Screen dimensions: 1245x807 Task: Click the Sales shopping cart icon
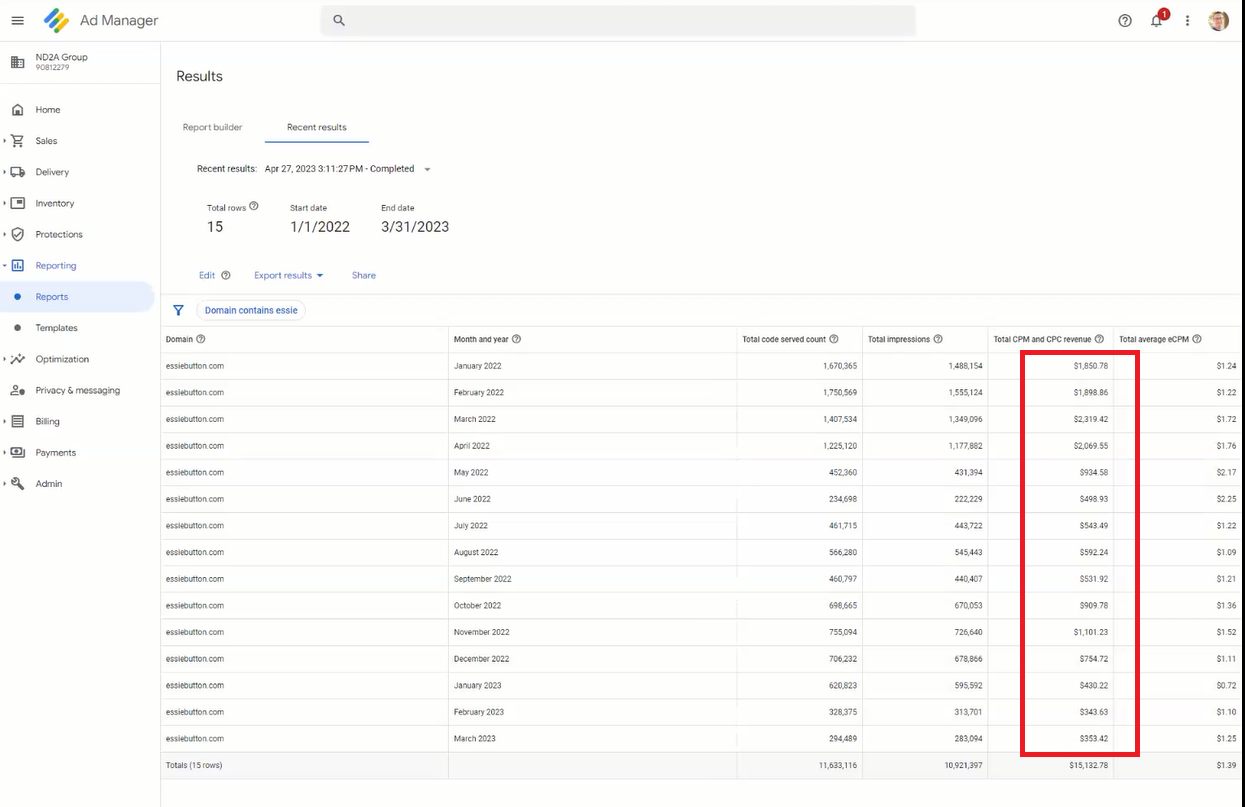click(17, 141)
